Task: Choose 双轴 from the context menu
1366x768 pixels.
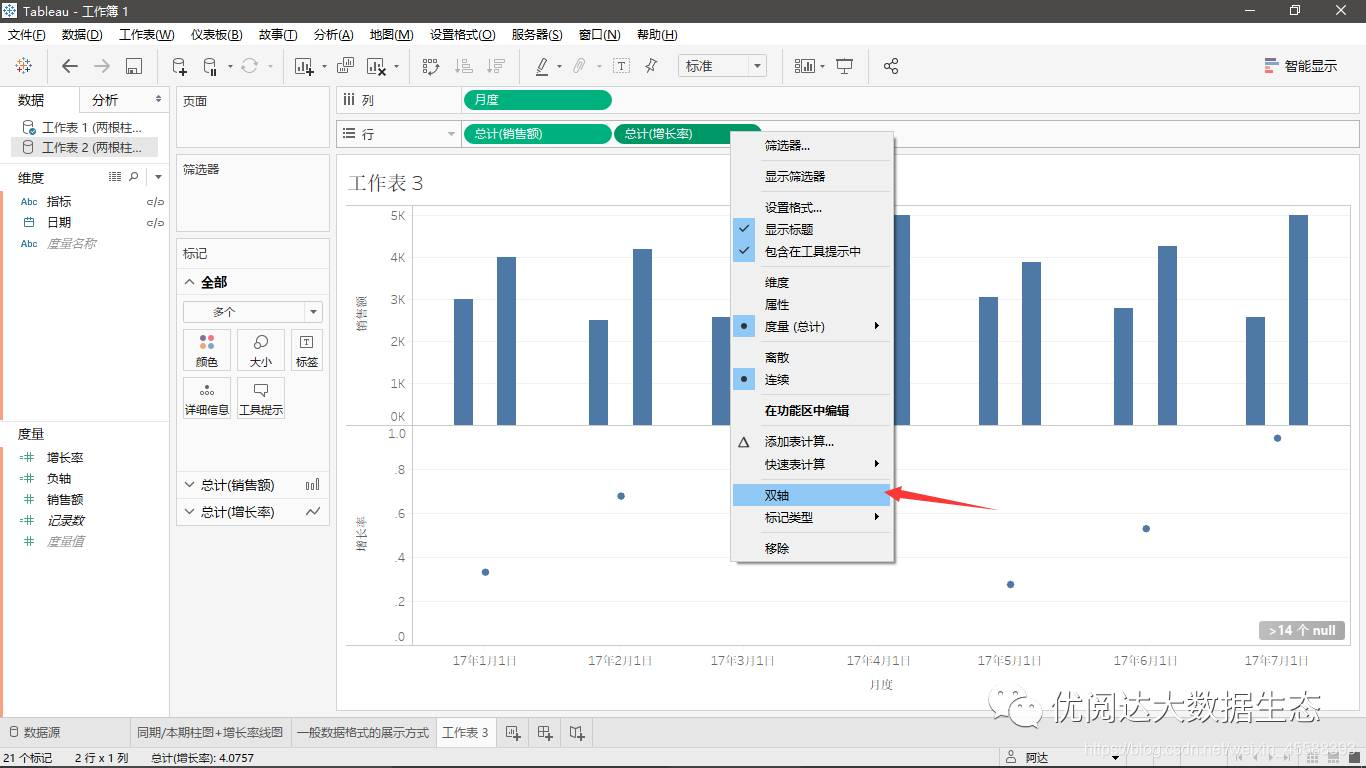Action: coord(811,495)
